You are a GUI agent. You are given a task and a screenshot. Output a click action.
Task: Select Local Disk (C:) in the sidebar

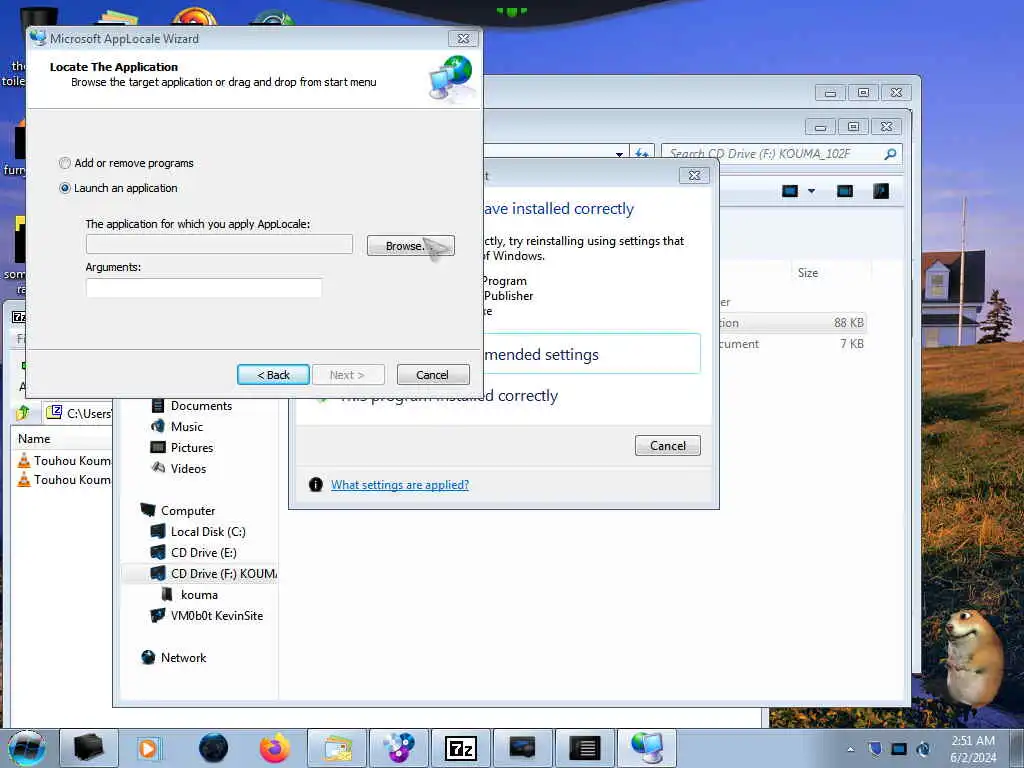click(x=208, y=532)
